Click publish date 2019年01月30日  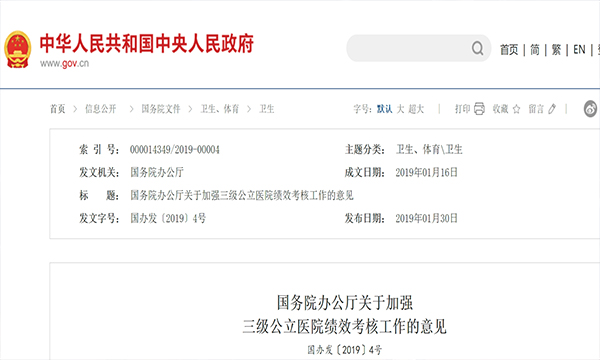pyautogui.click(x=427, y=218)
